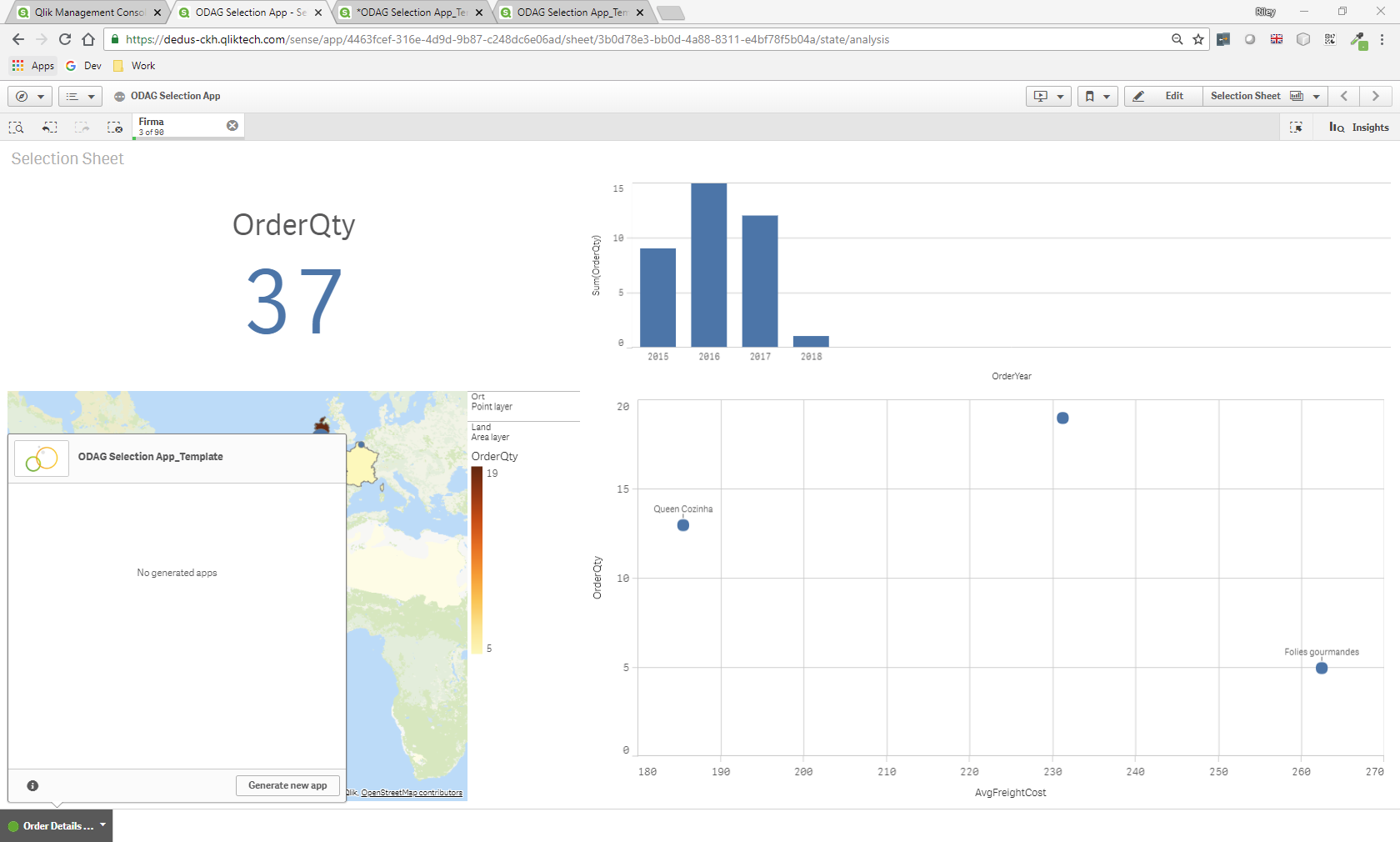
Task: Click the OpenStreetMap contributors link
Action: (412, 793)
